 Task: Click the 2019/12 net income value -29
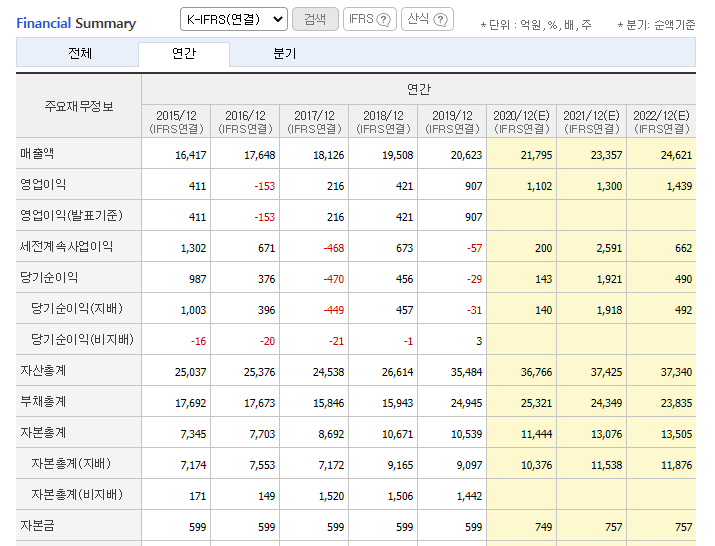(x=474, y=279)
